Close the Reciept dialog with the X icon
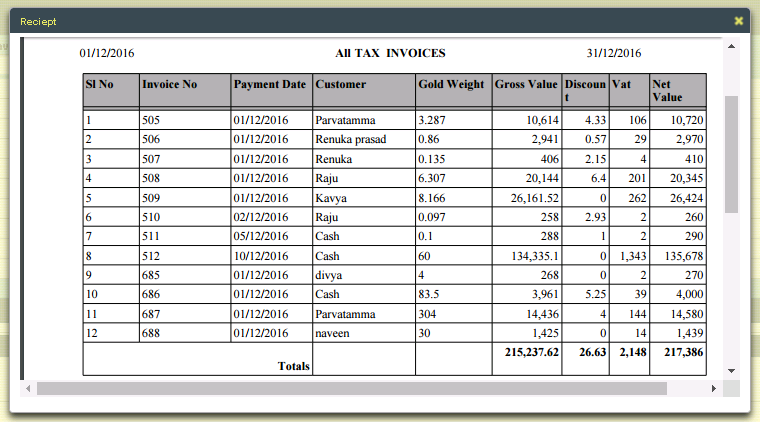Image resolution: width=760 pixels, height=422 pixels. point(738,21)
